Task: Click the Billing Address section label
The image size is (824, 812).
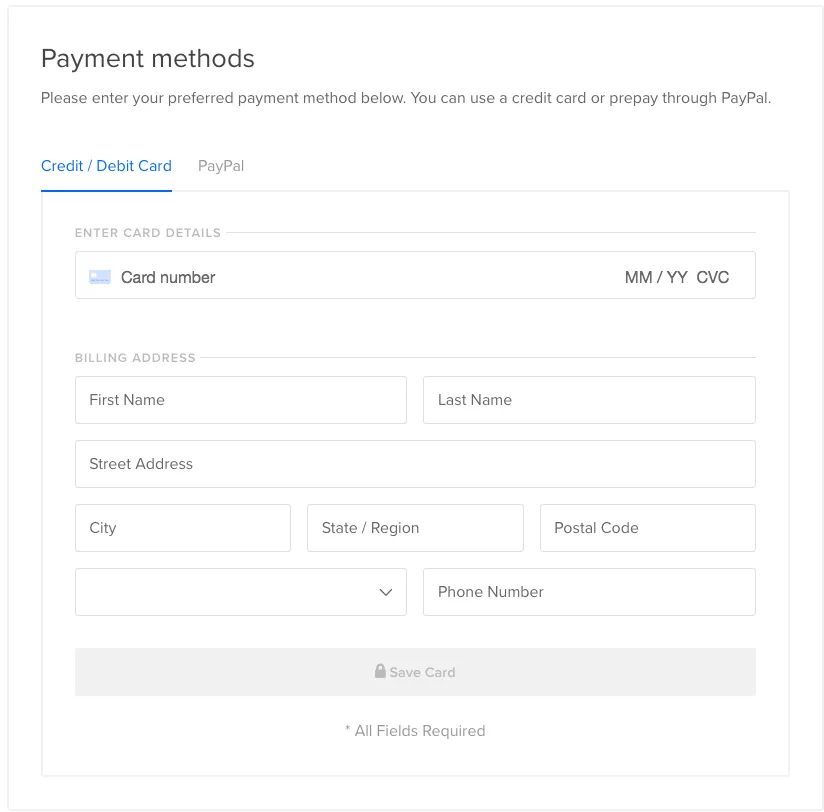Action: (135, 358)
